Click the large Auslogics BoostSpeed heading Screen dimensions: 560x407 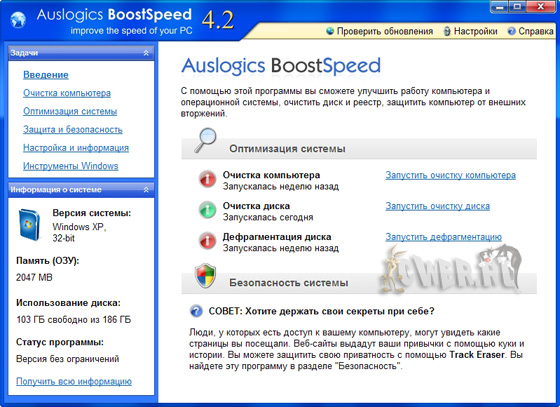(281, 66)
